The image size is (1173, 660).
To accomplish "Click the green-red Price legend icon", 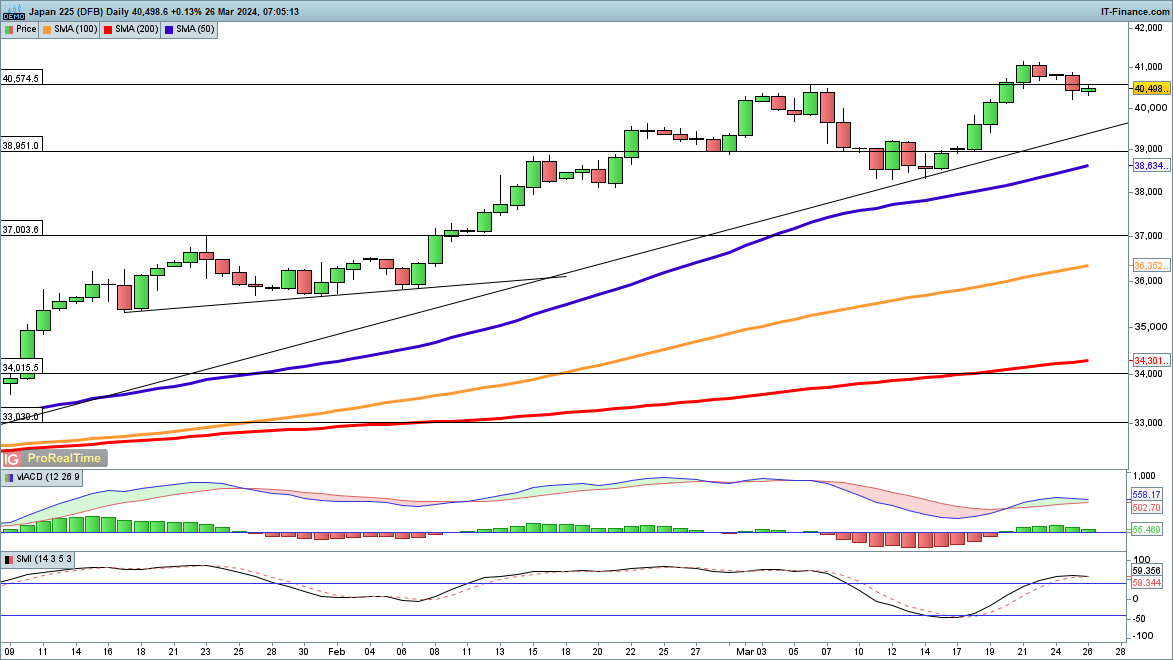I will [8, 30].
